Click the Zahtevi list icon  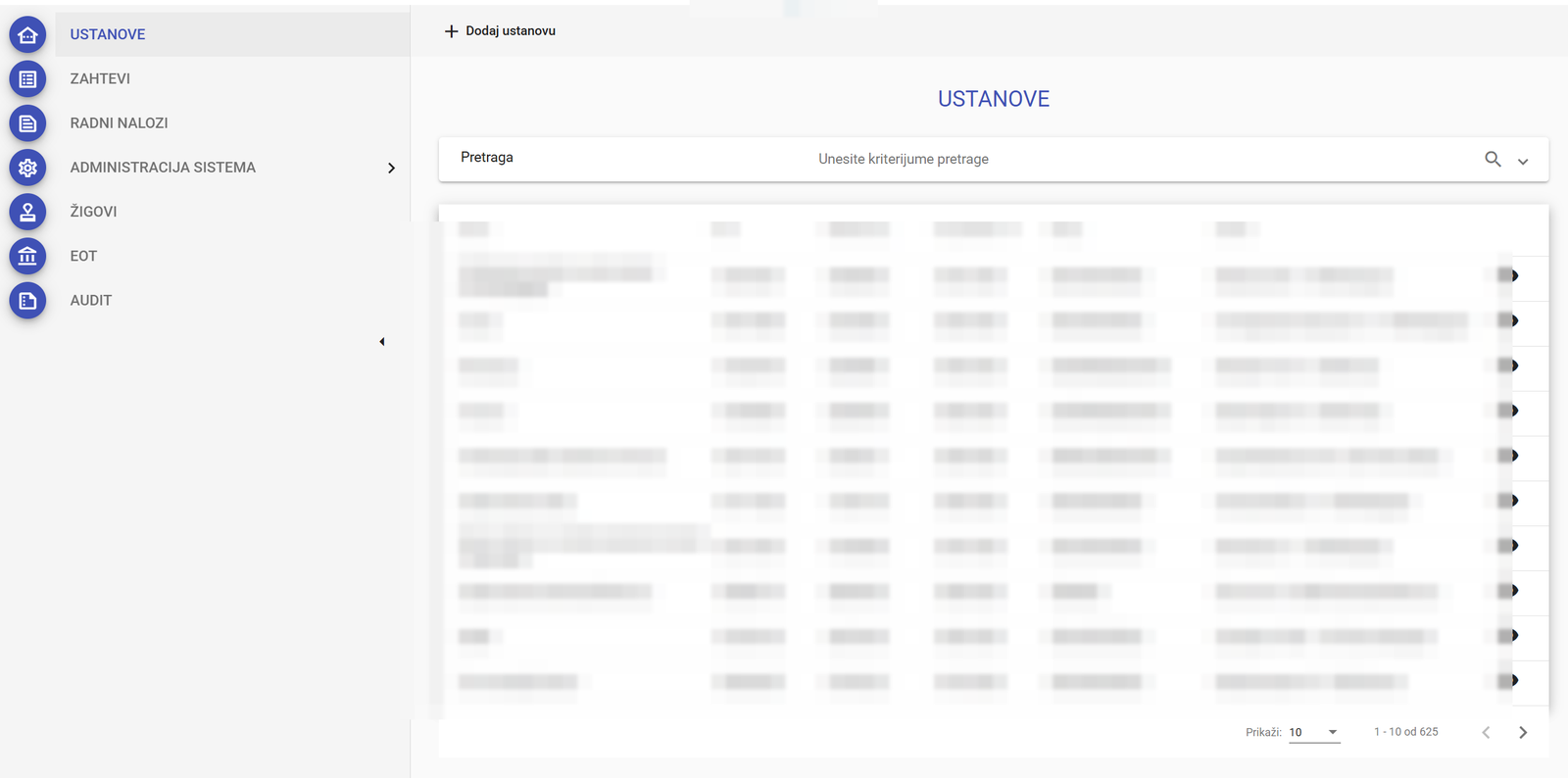tap(27, 79)
